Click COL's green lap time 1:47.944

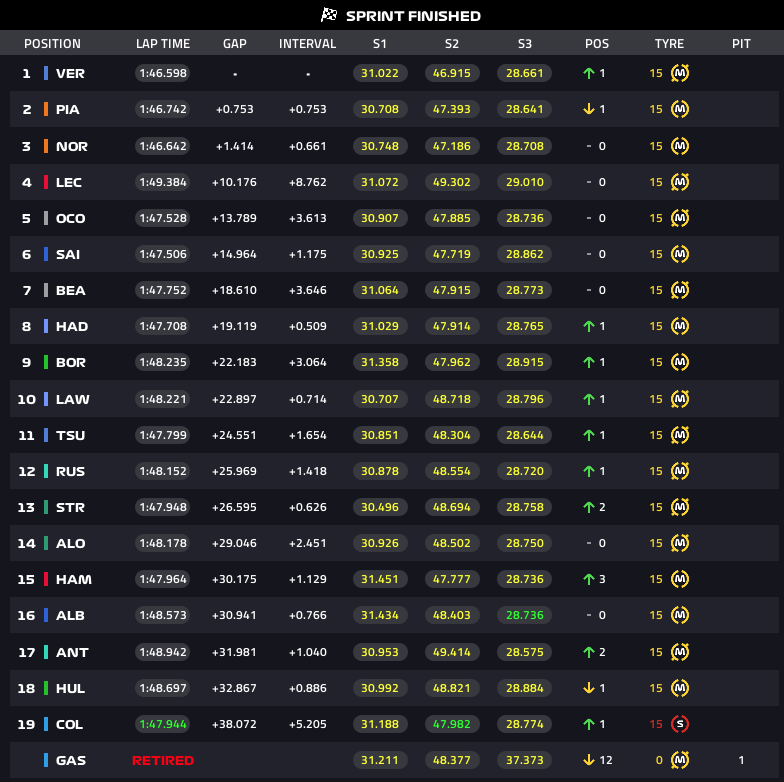pos(162,724)
